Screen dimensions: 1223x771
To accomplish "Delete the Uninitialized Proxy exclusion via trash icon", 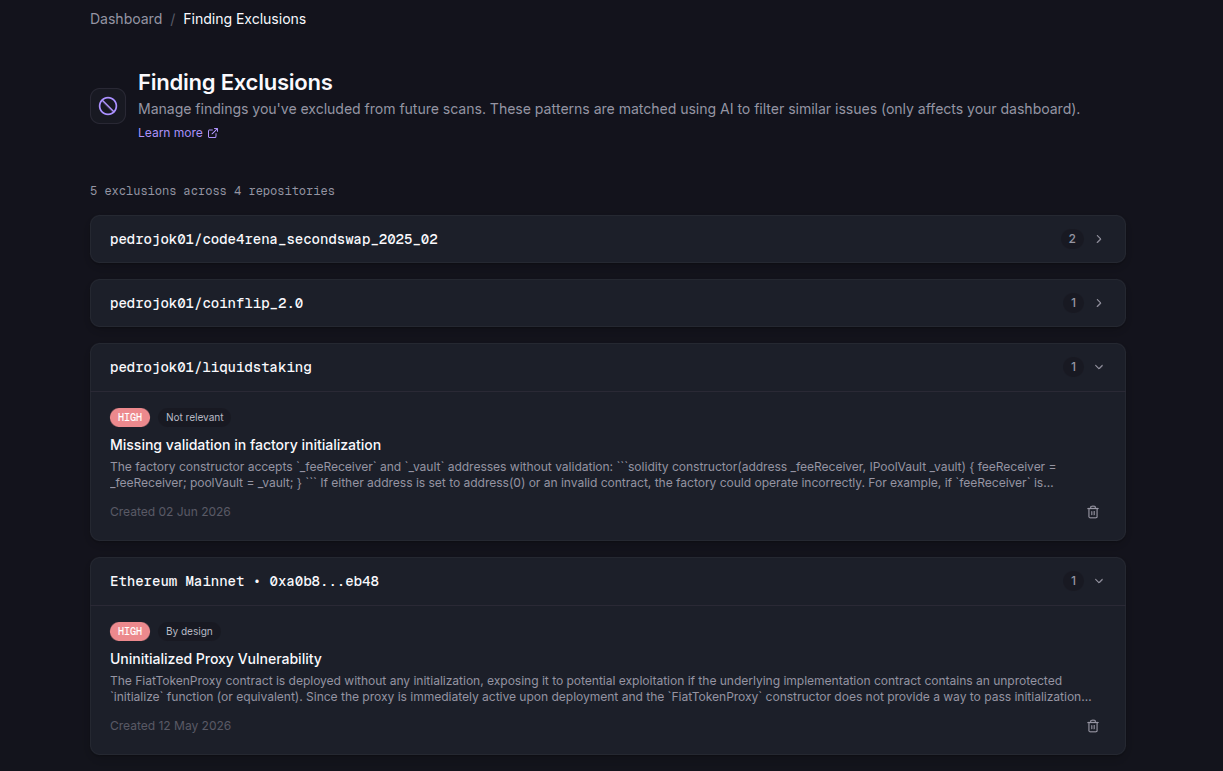I will coord(1093,726).
